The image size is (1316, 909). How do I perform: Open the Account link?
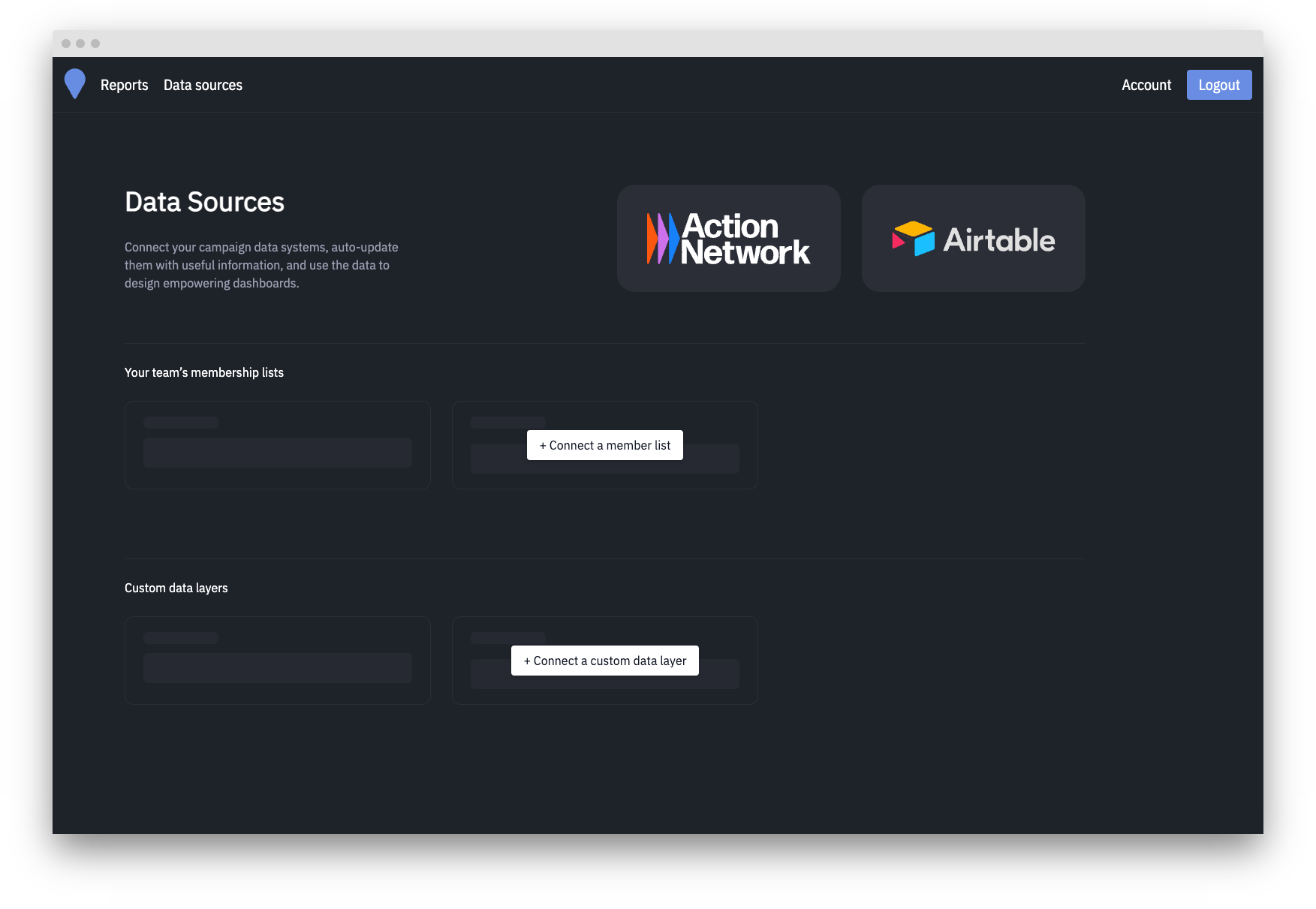[x=1146, y=86]
